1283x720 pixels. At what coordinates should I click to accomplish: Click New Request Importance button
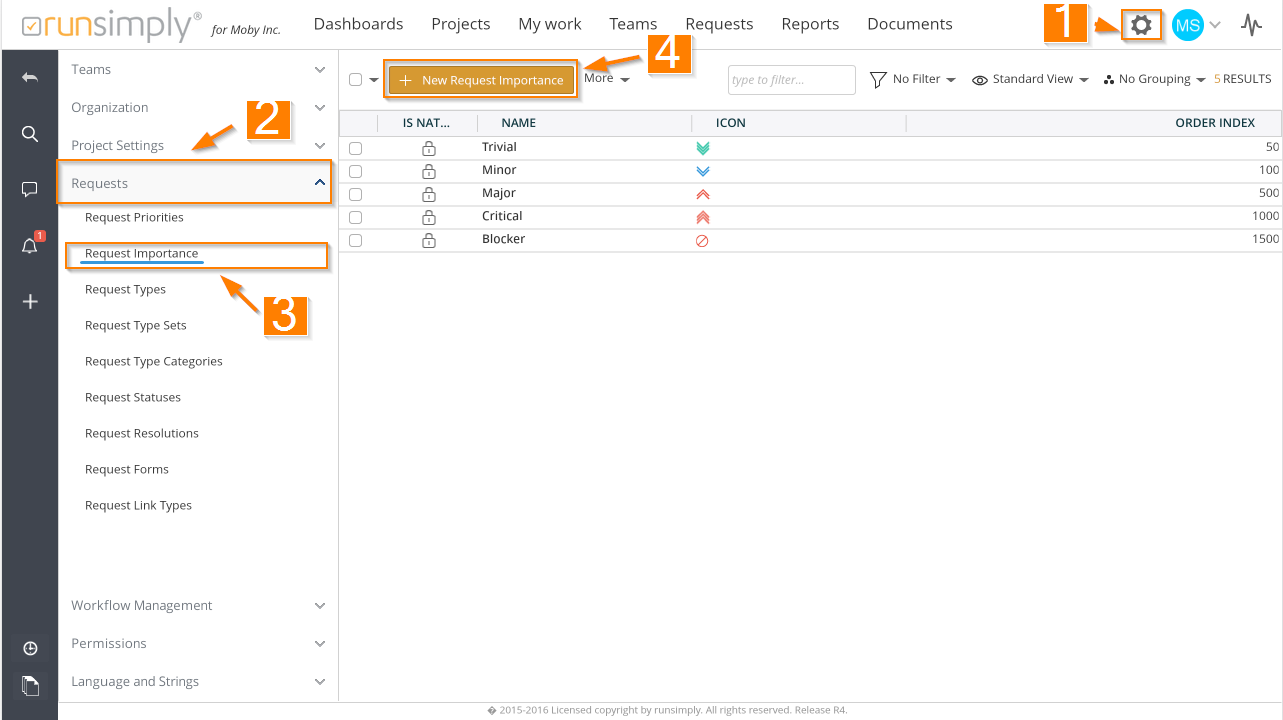[x=481, y=80]
